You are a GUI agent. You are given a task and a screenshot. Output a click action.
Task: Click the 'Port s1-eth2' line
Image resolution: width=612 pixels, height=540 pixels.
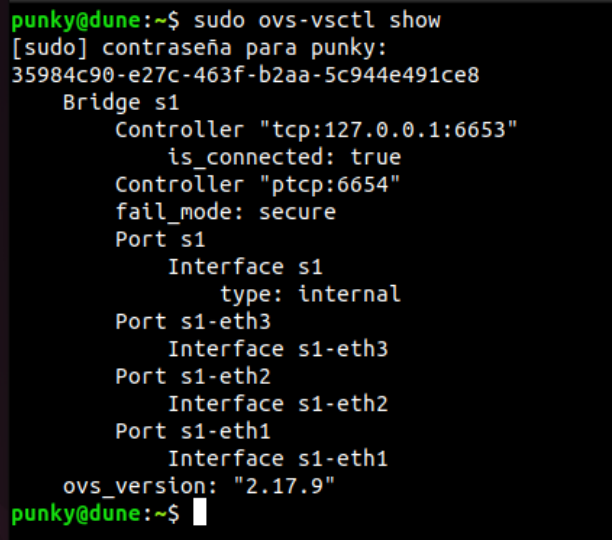point(193,377)
